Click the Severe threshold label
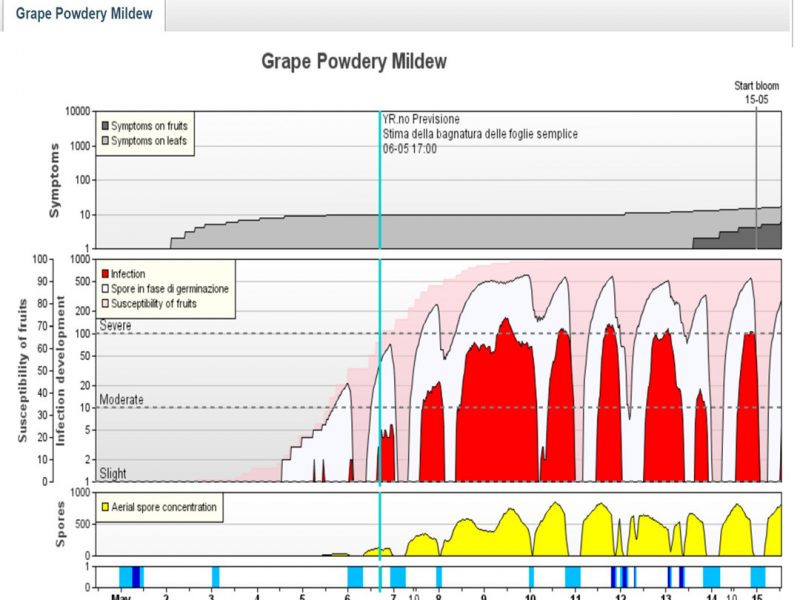 pyautogui.click(x=116, y=326)
